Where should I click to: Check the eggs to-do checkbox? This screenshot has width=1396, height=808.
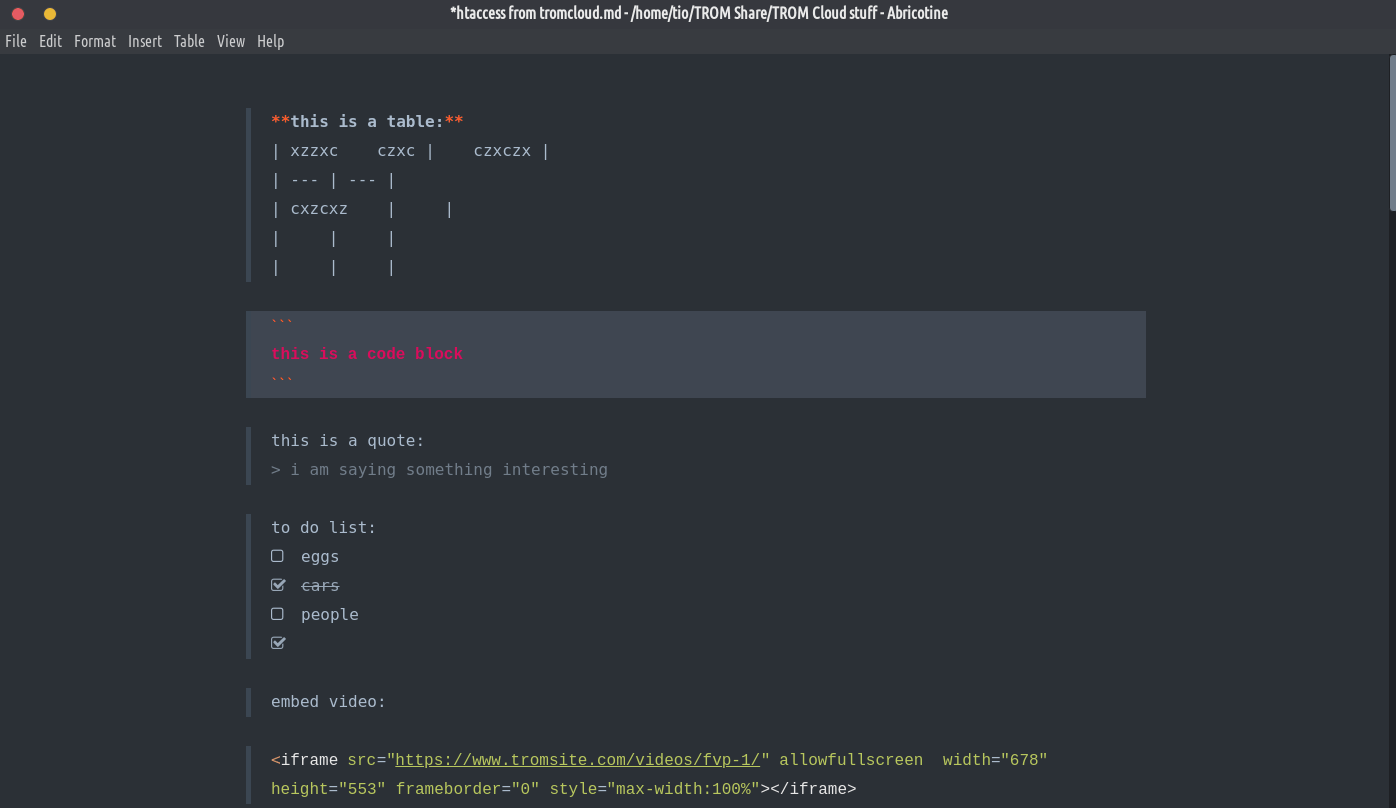(x=278, y=556)
